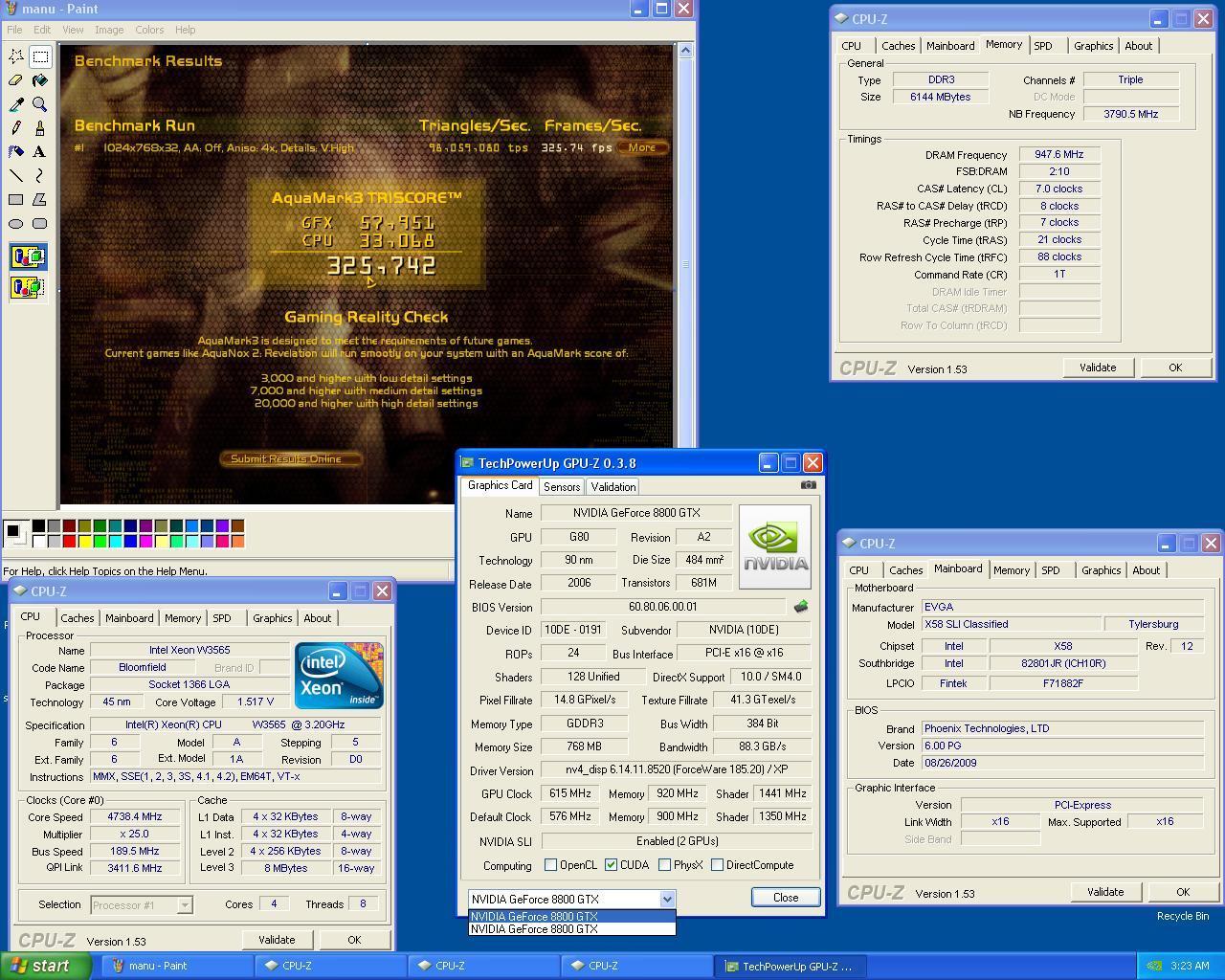Click the BIOS Version field 60.80.06.00.01

(663, 607)
